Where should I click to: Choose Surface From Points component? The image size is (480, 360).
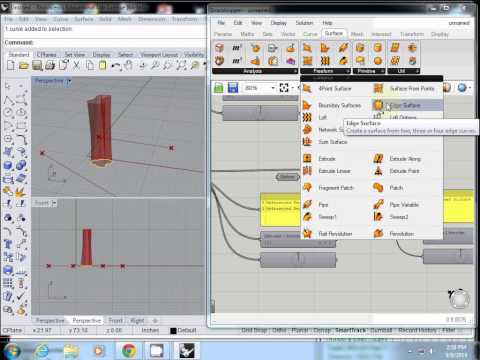coord(405,89)
